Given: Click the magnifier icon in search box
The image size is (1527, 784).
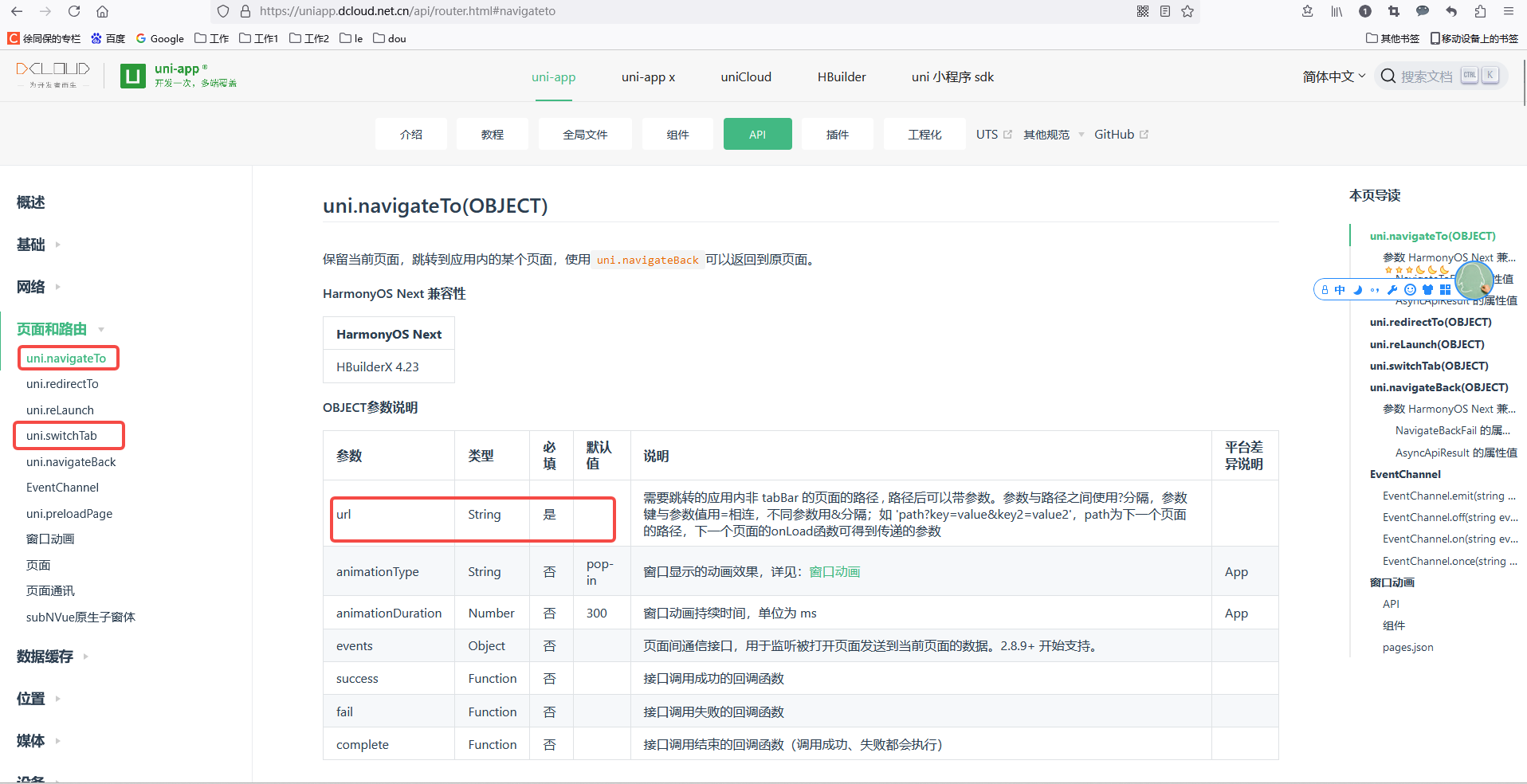Looking at the screenshot, I should click(x=1388, y=76).
